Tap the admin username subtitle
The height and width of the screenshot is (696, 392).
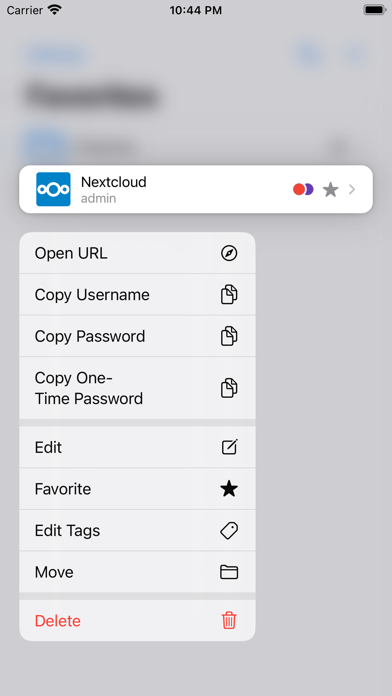pos(99,198)
